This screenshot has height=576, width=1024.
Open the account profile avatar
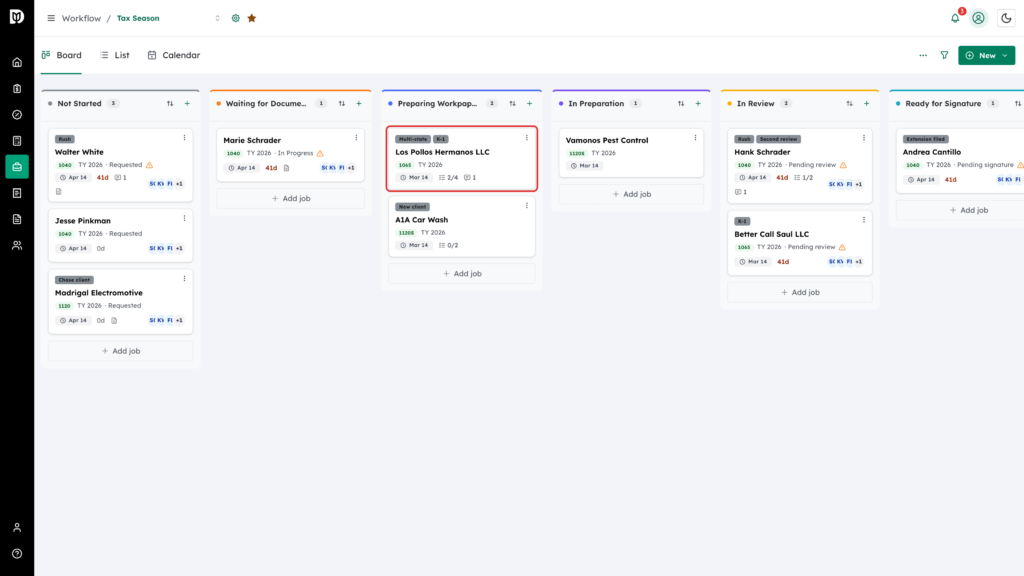pyautogui.click(x=978, y=18)
